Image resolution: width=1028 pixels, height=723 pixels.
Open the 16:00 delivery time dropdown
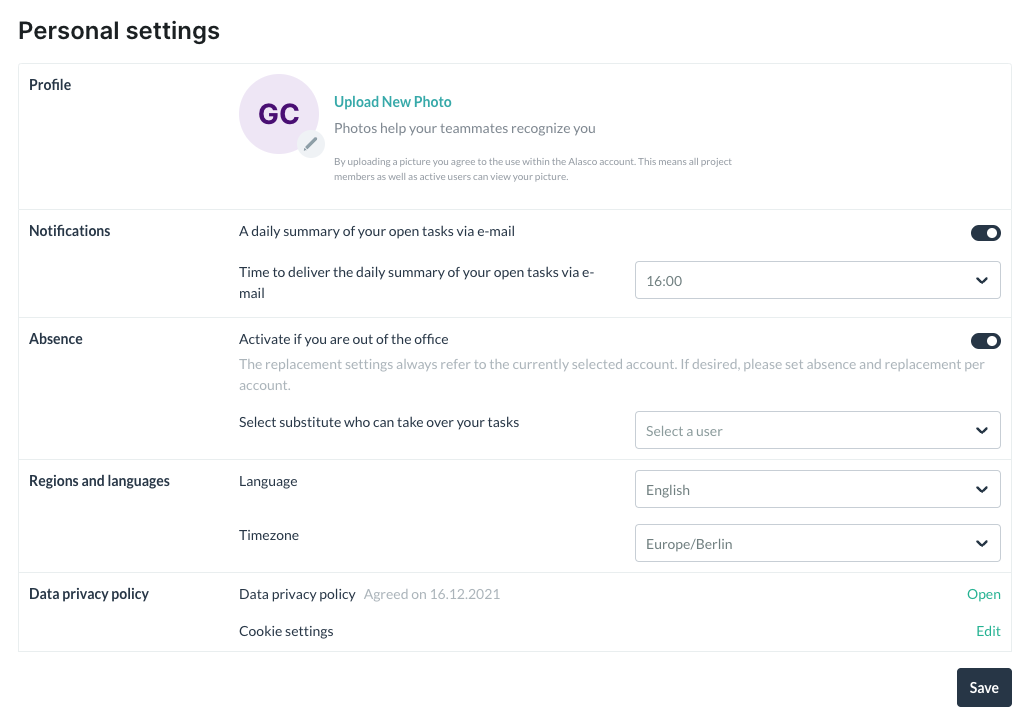806,281
